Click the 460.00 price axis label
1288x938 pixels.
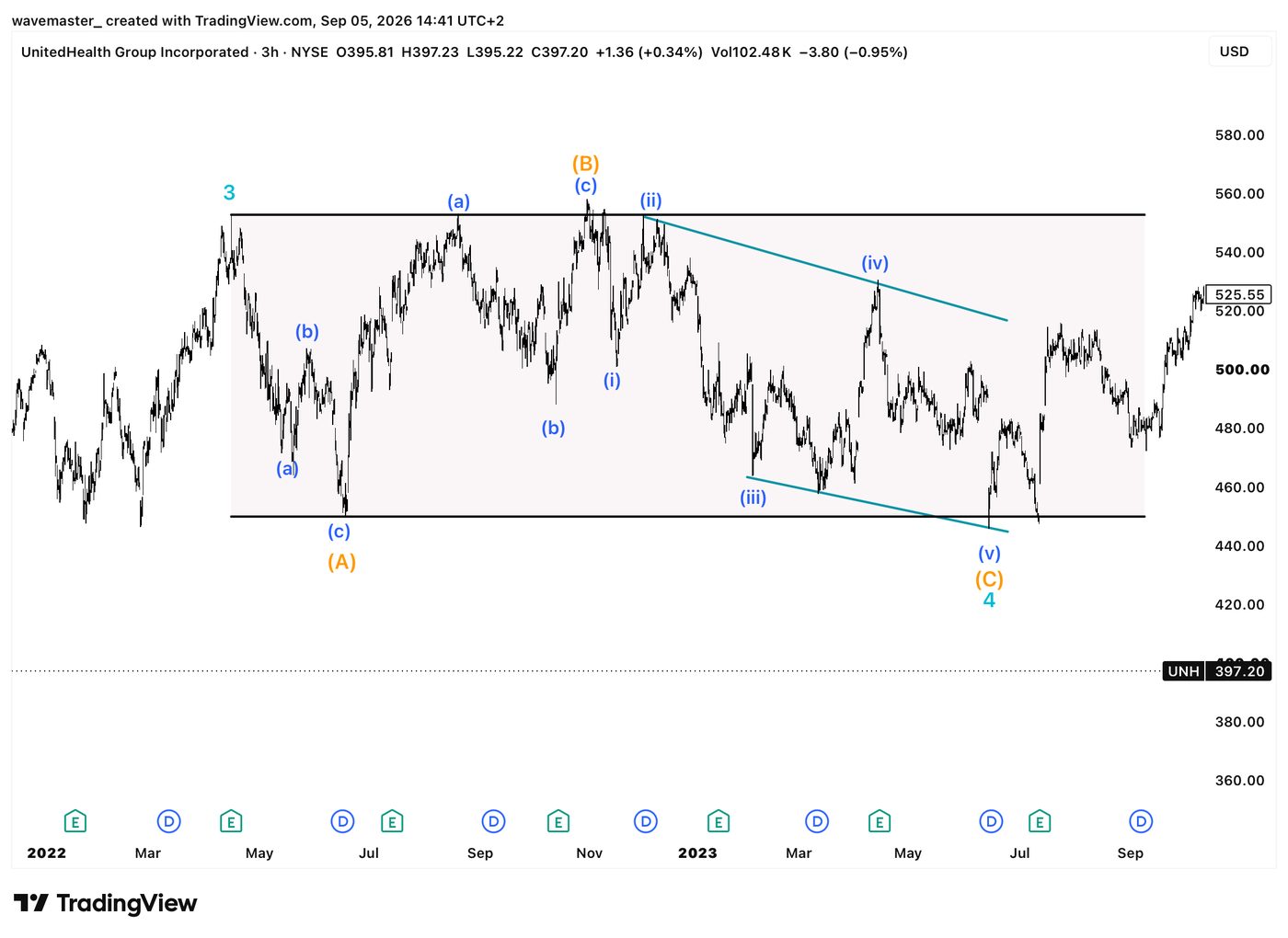1239,487
